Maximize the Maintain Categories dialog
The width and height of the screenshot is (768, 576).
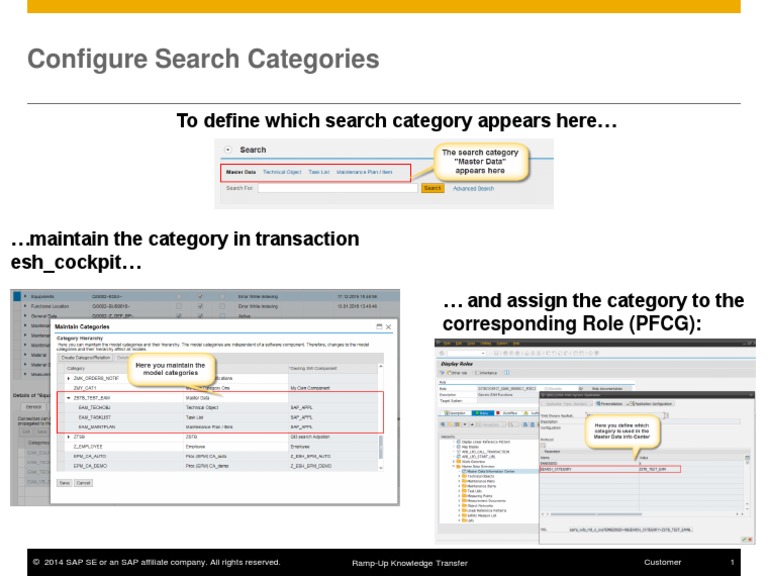coord(379,327)
